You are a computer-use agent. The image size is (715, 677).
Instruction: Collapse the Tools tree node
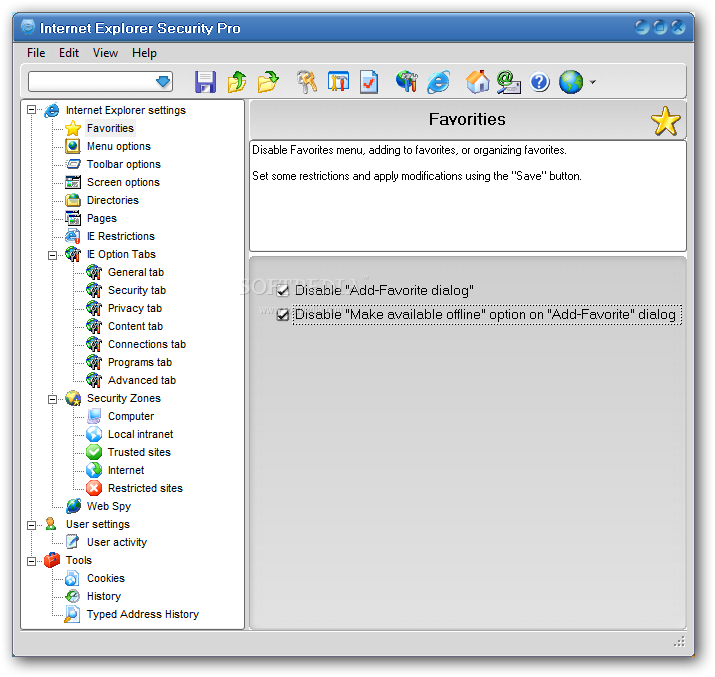pos(31,561)
